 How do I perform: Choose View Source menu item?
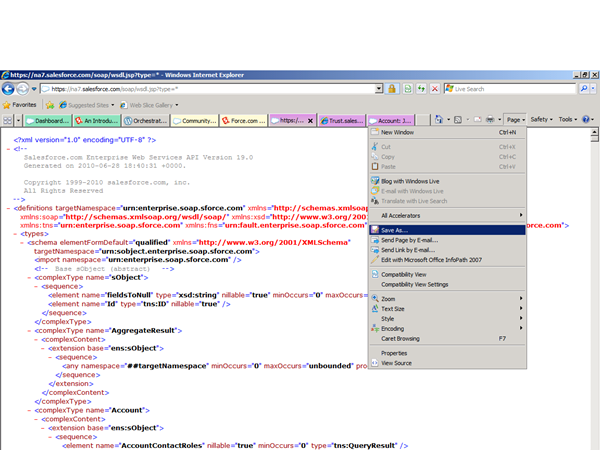point(447,363)
